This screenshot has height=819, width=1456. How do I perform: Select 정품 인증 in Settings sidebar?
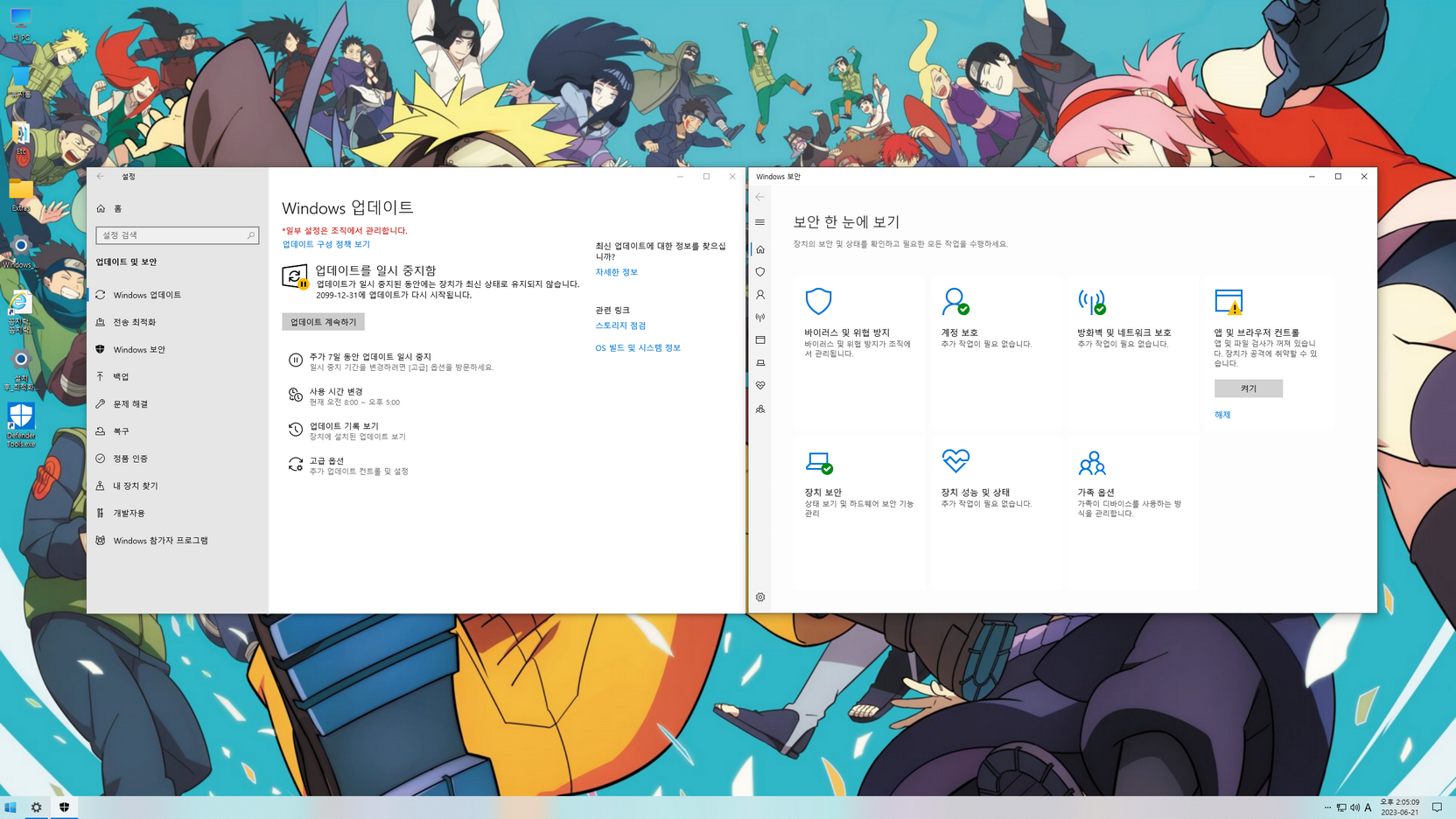178,458
